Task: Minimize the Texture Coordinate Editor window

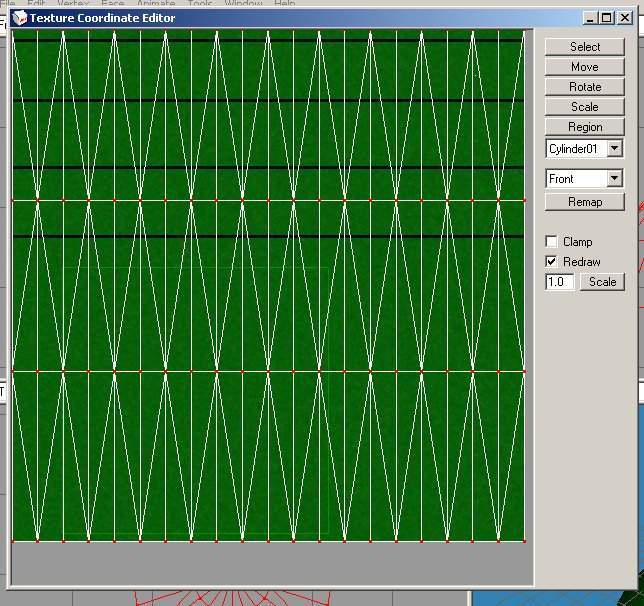Action: click(590, 18)
